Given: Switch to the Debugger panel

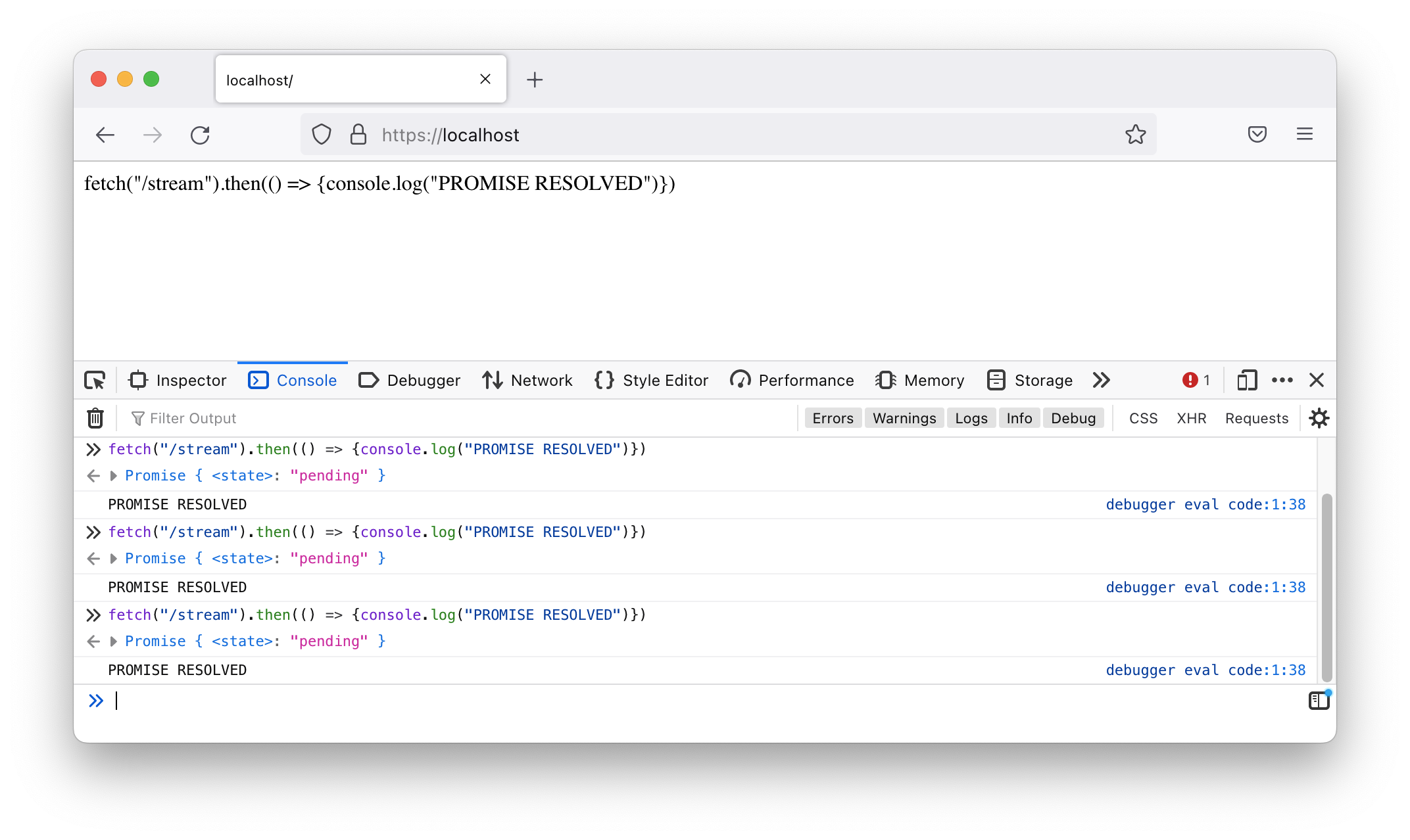Looking at the screenshot, I should [409, 380].
